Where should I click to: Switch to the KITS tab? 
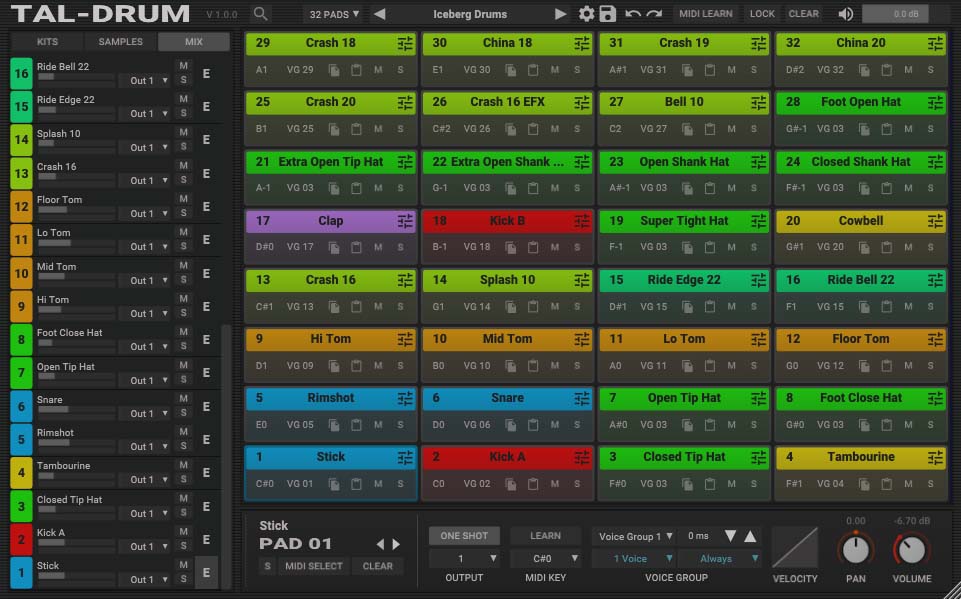(45, 42)
